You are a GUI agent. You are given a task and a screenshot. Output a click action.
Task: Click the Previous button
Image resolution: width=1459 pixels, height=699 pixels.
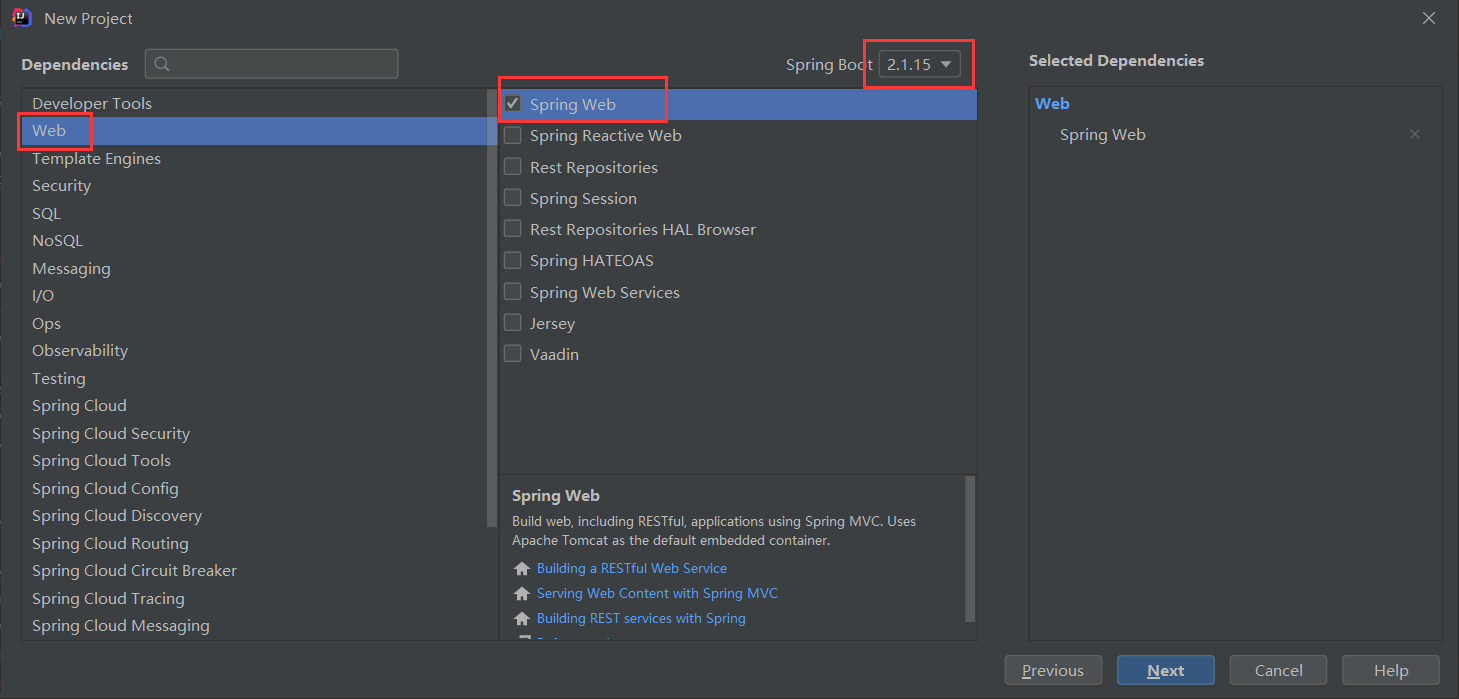pos(1053,670)
